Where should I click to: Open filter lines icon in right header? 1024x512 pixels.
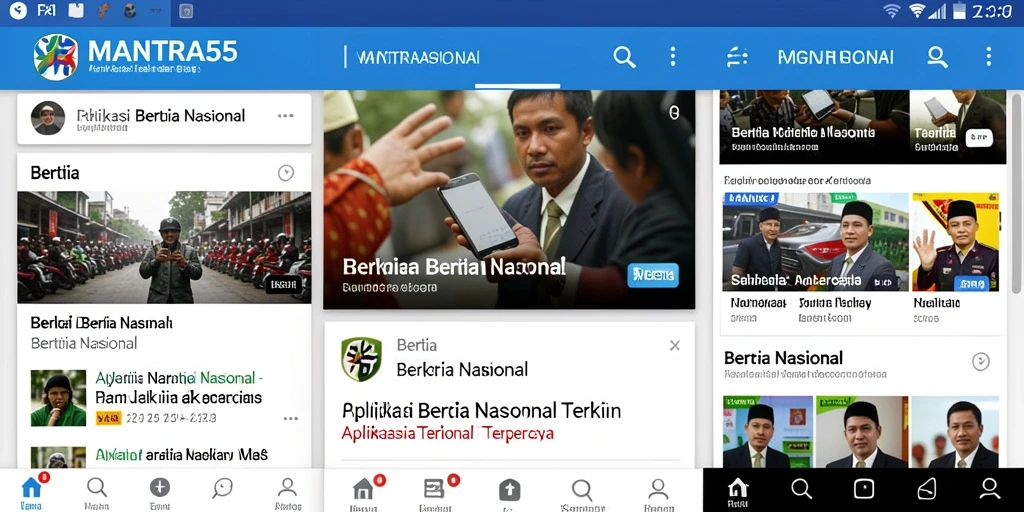737,57
